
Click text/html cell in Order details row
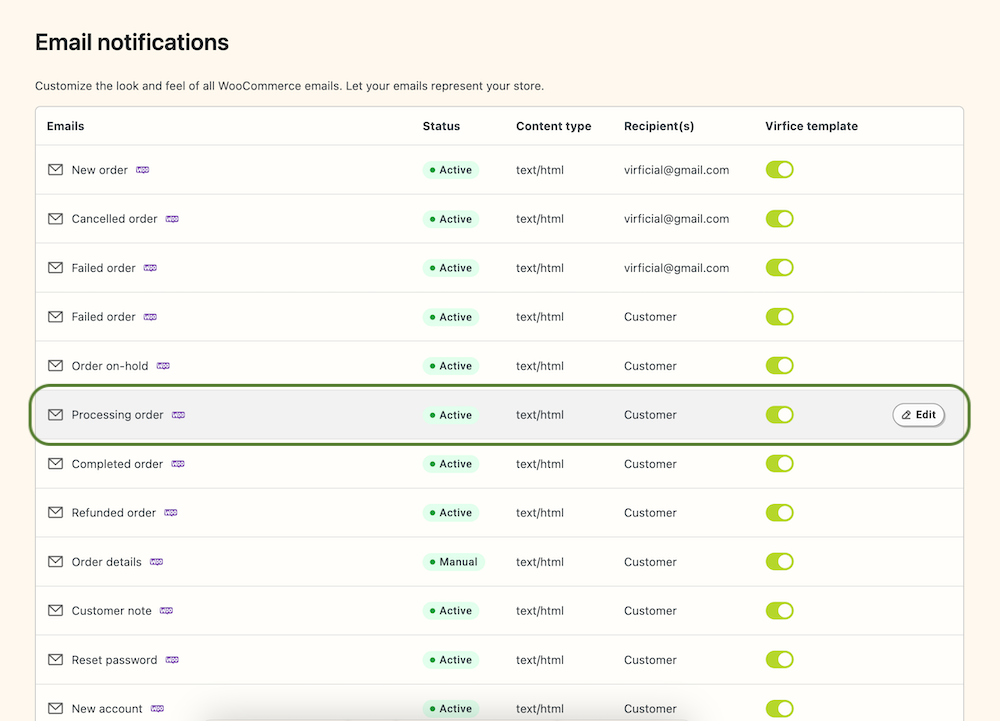coord(540,562)
